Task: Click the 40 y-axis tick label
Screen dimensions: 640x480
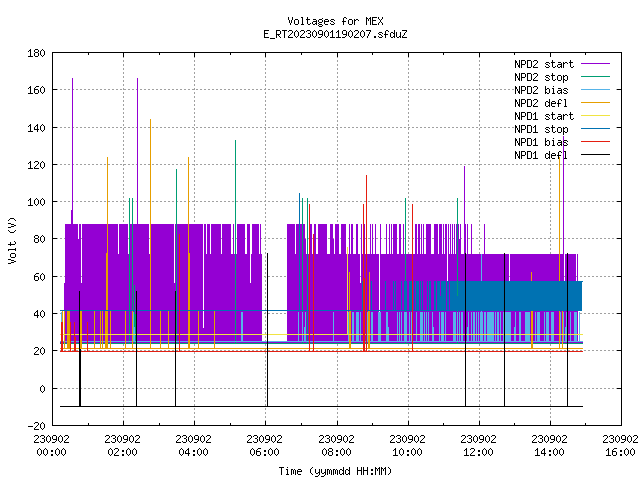Action: click(x=39, y=314)
